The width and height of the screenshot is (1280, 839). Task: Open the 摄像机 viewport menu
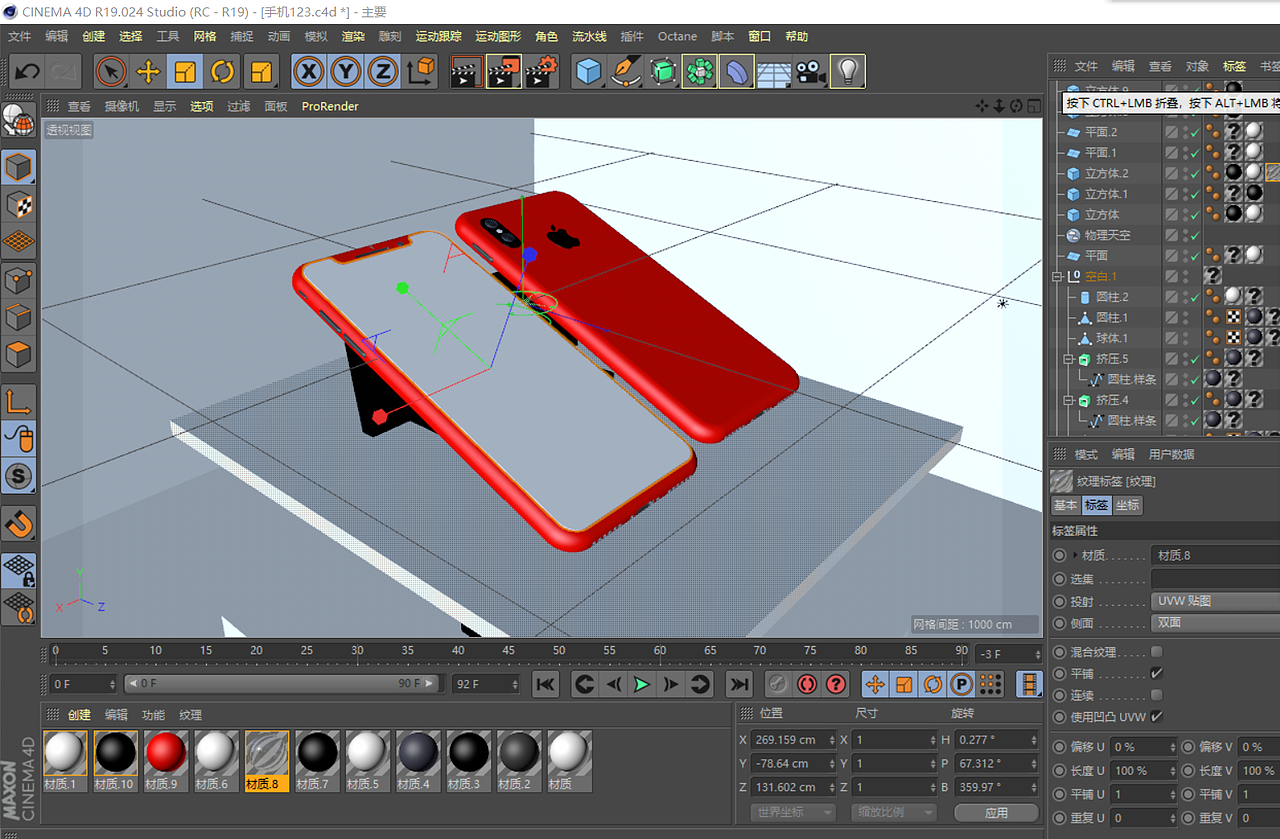pos(122,106)
